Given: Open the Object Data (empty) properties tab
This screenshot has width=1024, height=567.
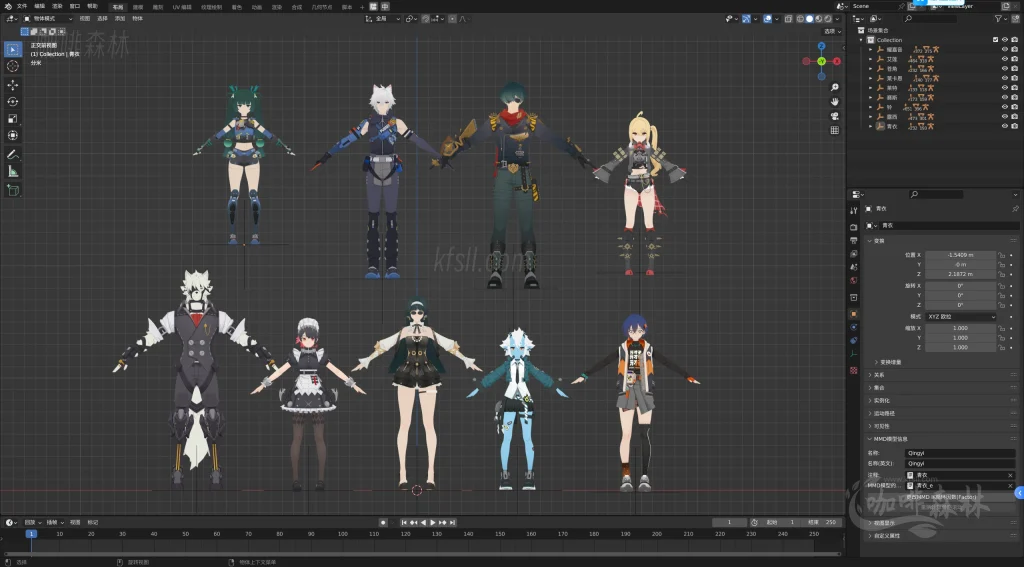Looking at the screenshot, I should coord(854,354).
